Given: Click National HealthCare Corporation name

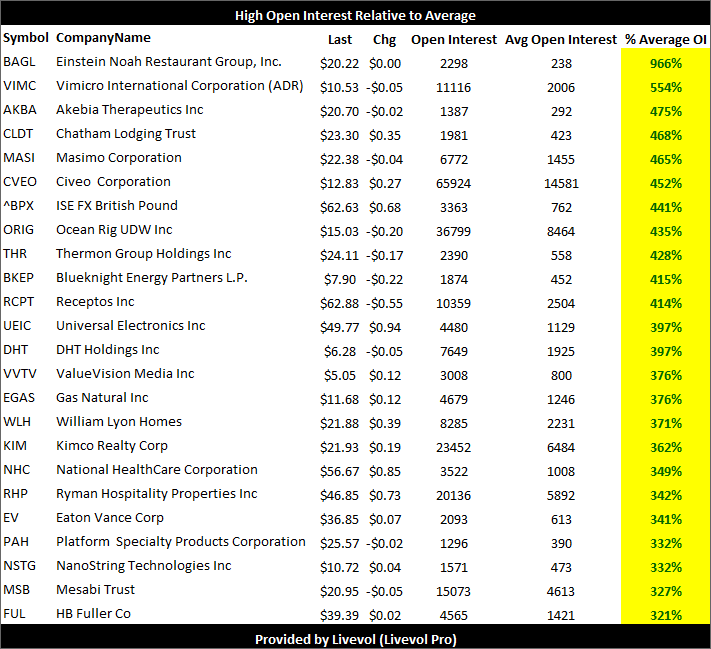Looking at the screenshot, I should [x=157, y=470].
